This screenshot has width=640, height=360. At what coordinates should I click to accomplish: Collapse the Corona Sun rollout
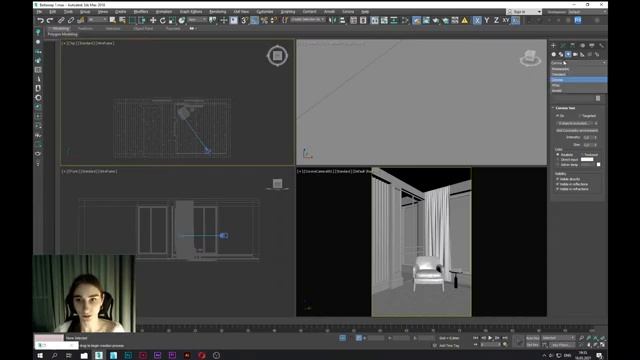[565, 108]
